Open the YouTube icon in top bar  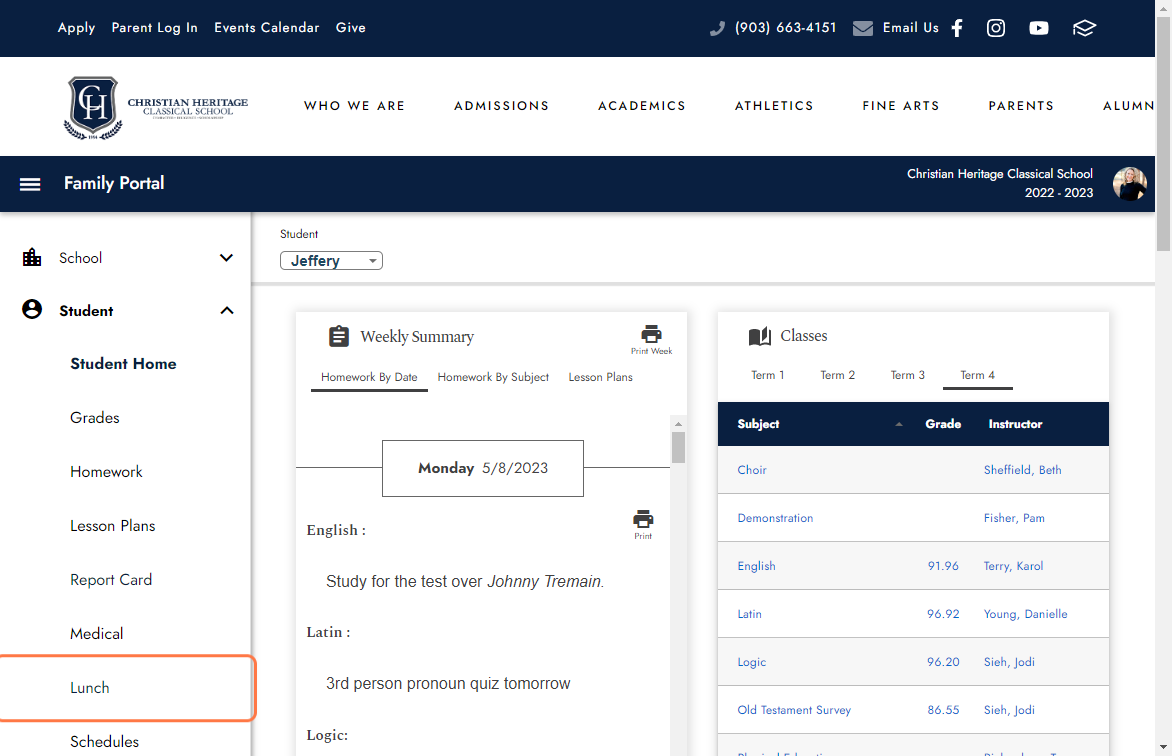[x=1038, y=28]
